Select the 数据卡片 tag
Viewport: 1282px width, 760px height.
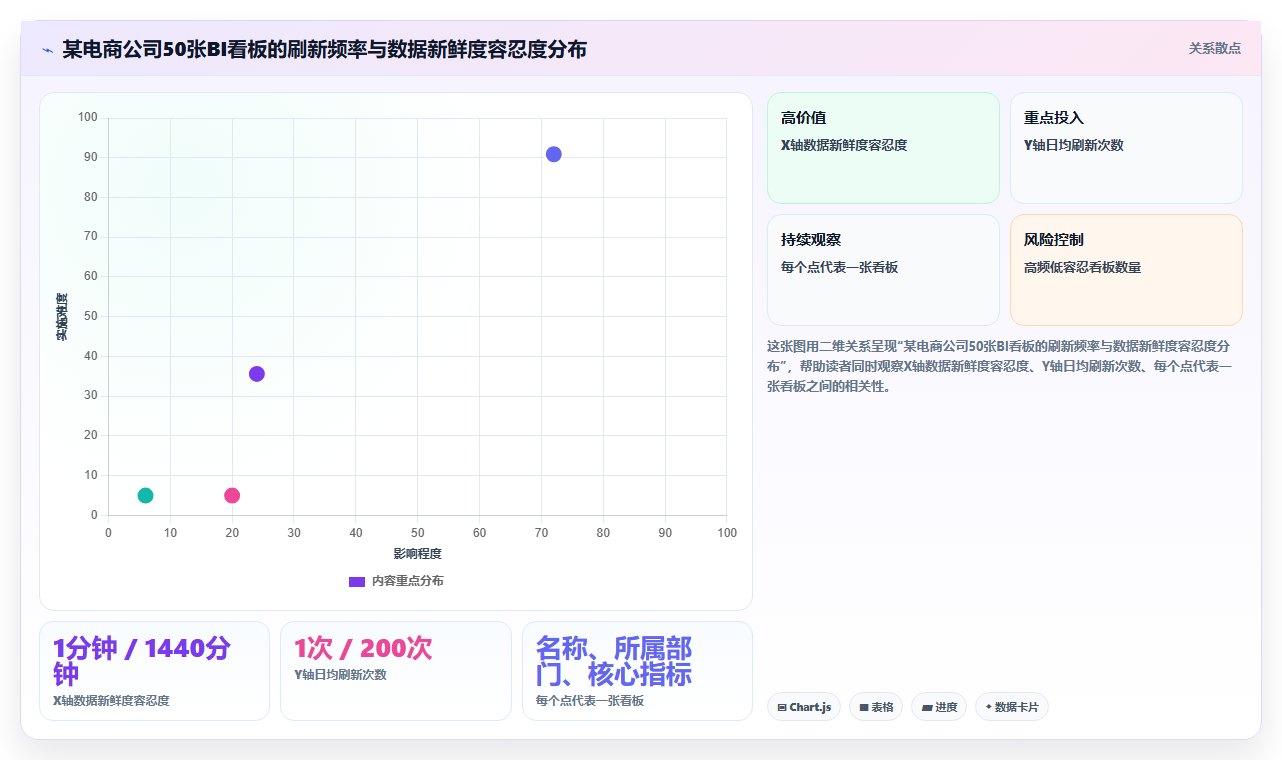click(1012, 707)
